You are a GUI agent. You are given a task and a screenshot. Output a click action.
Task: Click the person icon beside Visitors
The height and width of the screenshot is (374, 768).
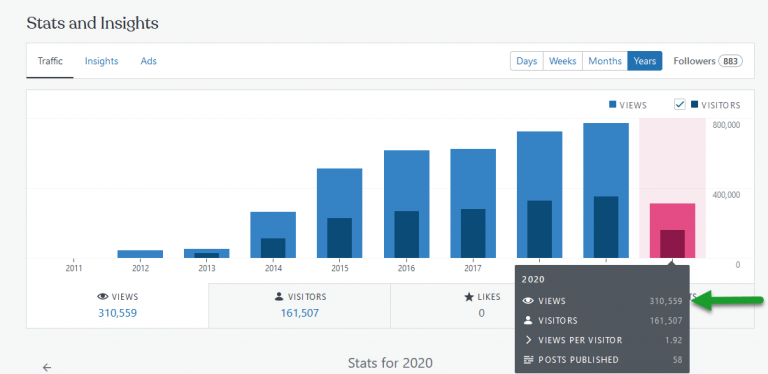coord(279,296)
